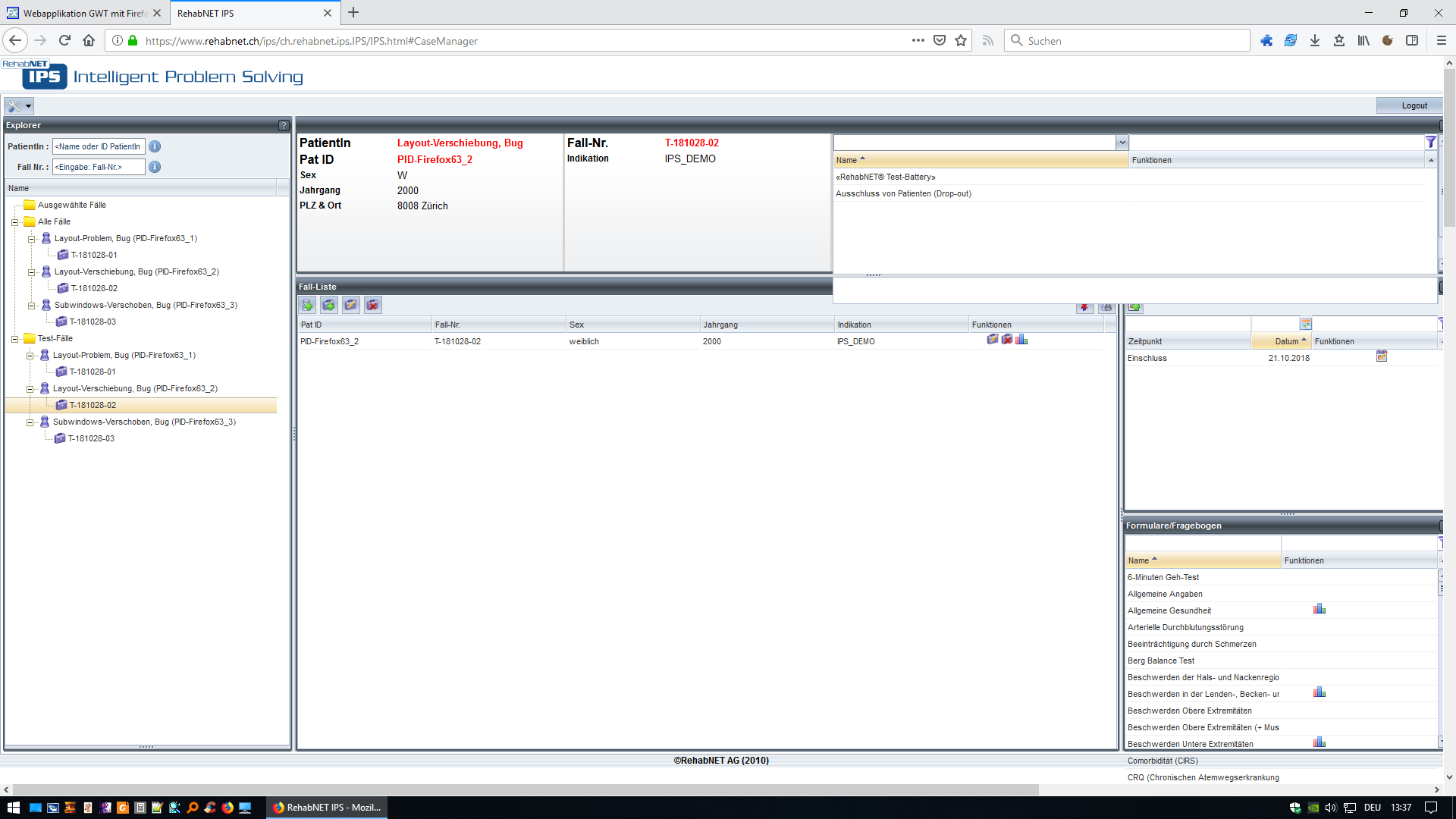Open the calendar date picker above Datum column
Image resolution: width=1456 pixels, height=819 pixels.
tap(1306, 324)
